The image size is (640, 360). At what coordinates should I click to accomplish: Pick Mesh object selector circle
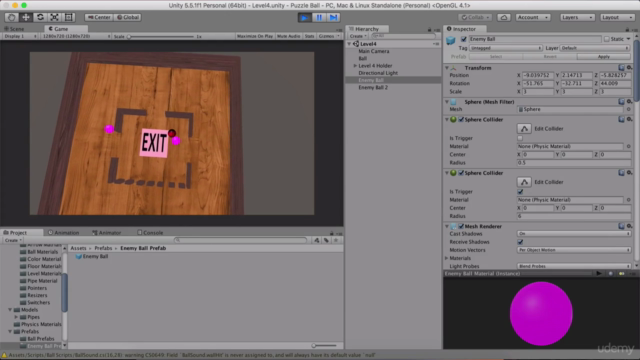pyautogui.click(x=629, y=109)
